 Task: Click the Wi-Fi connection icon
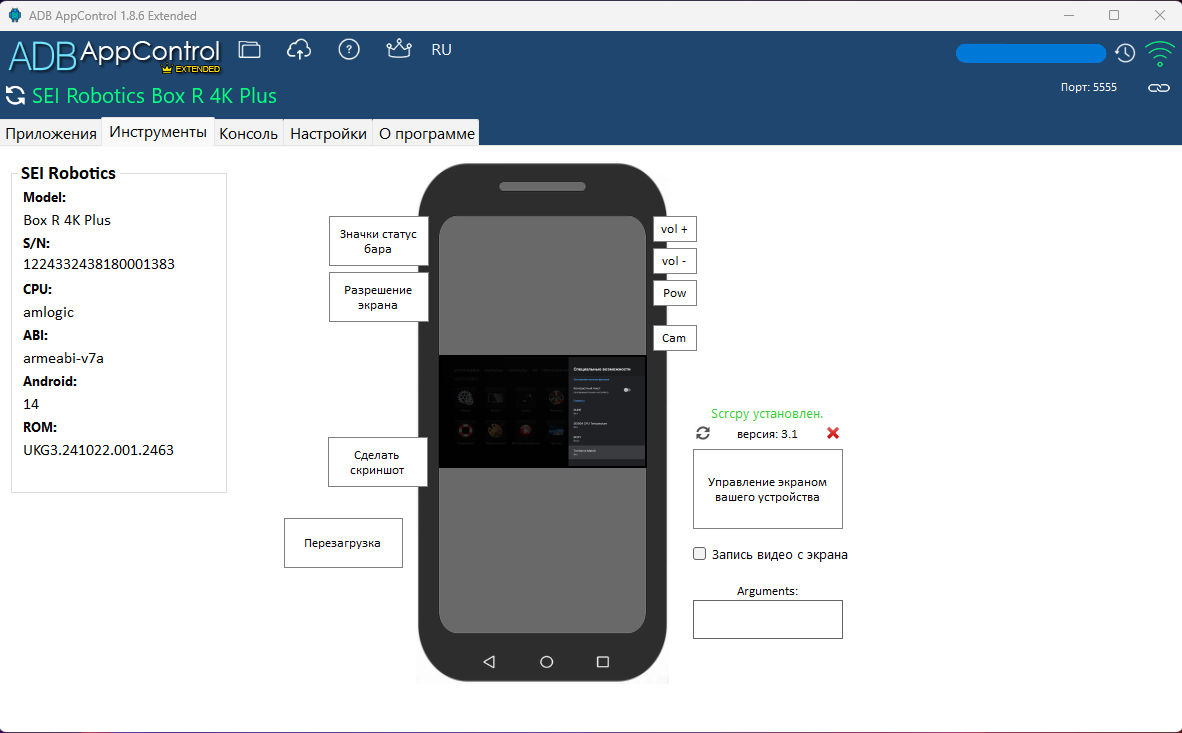click(x=1159, y=54)
